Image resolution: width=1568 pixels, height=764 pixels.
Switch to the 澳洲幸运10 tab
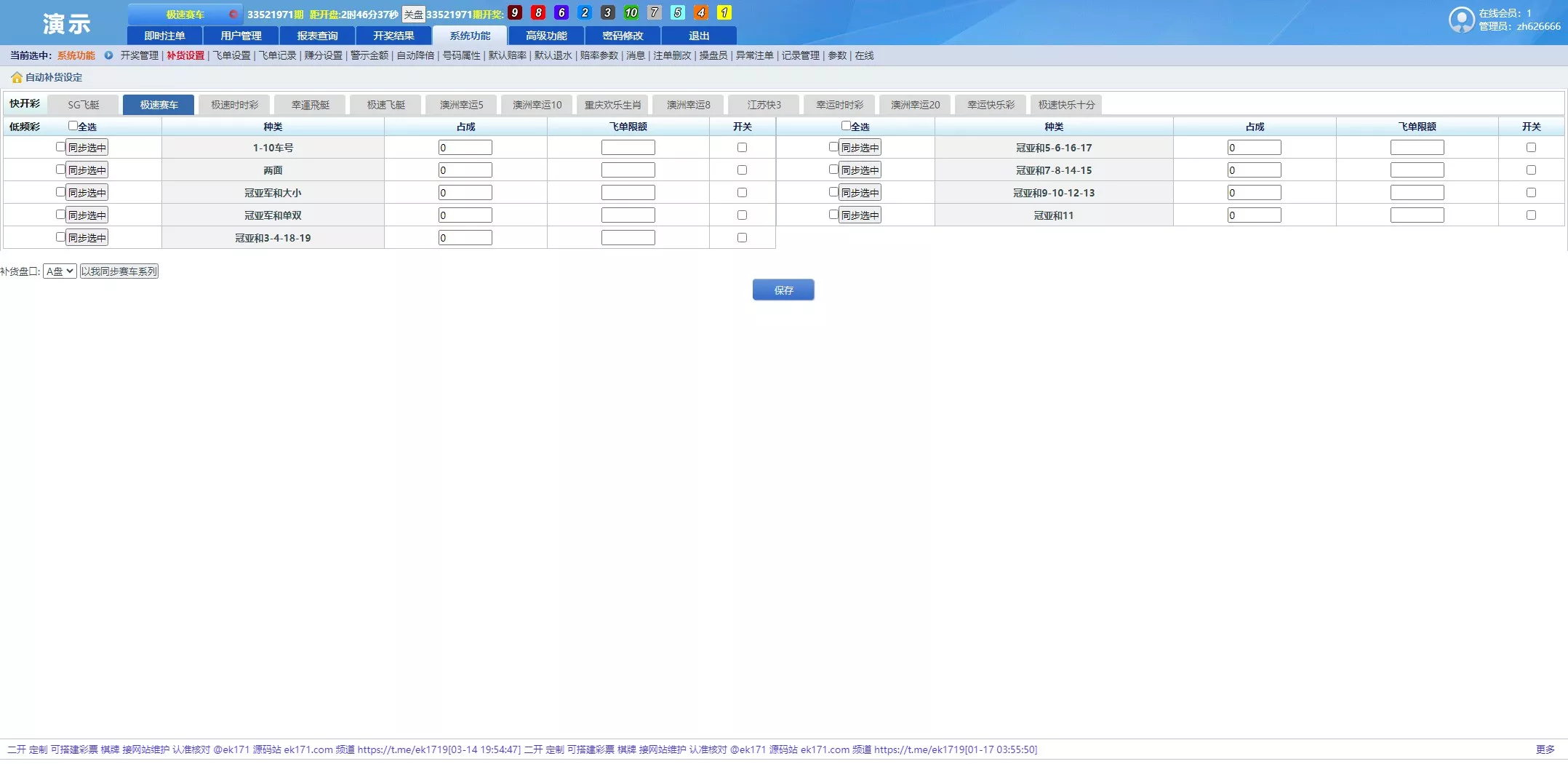pos(537,105)
